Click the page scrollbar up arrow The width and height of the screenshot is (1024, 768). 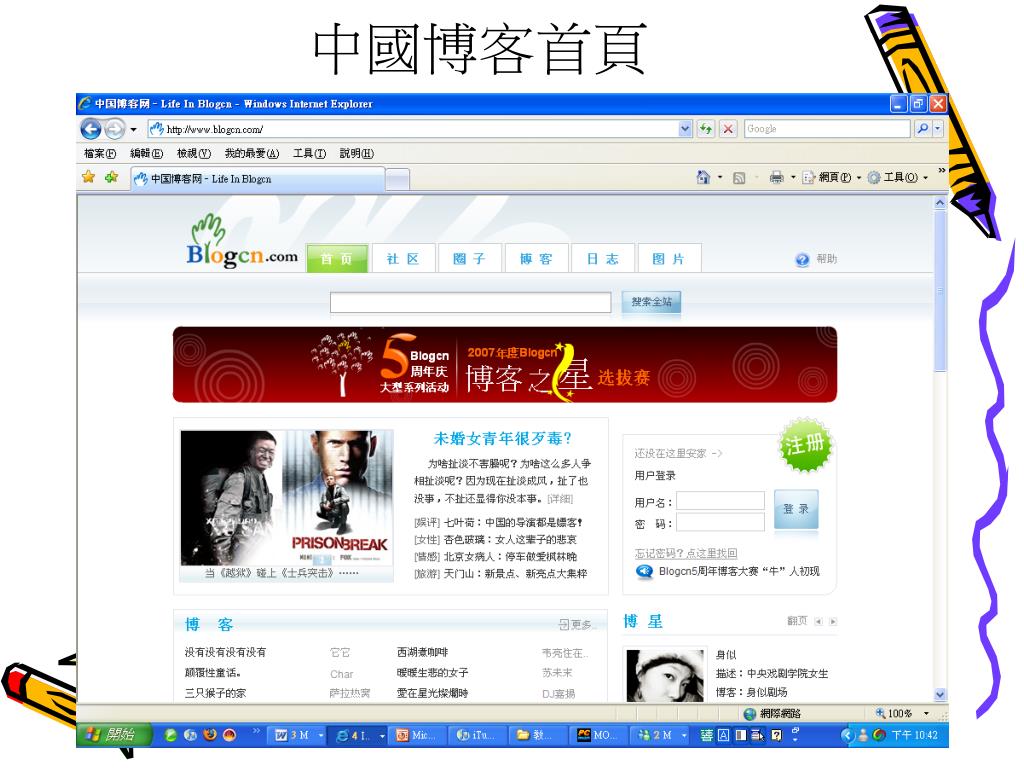point(940,203)
